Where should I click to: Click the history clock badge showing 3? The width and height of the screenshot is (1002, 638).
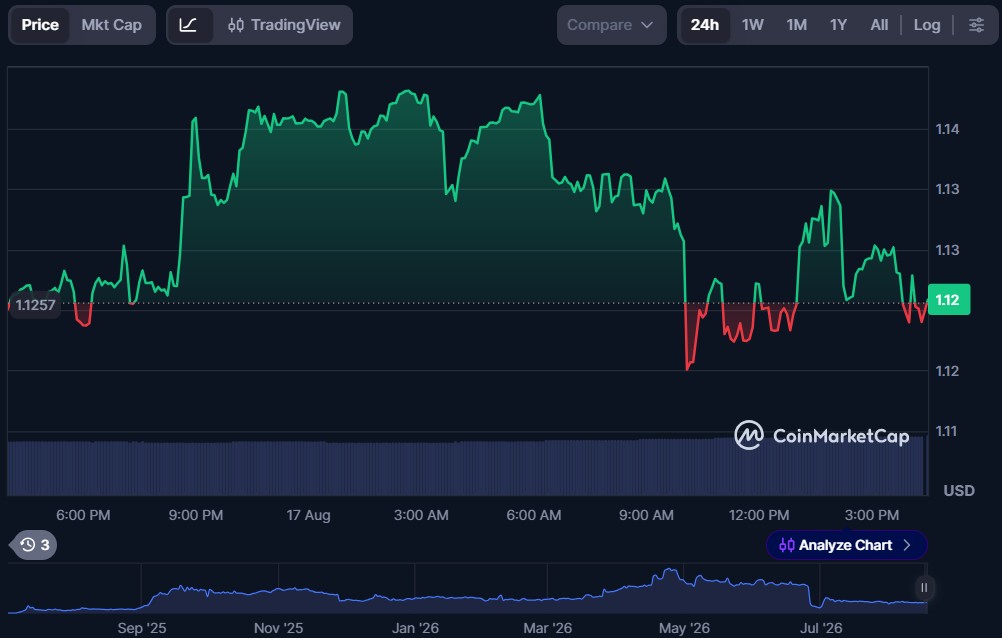pyautogui.click(x=35, y=545)
